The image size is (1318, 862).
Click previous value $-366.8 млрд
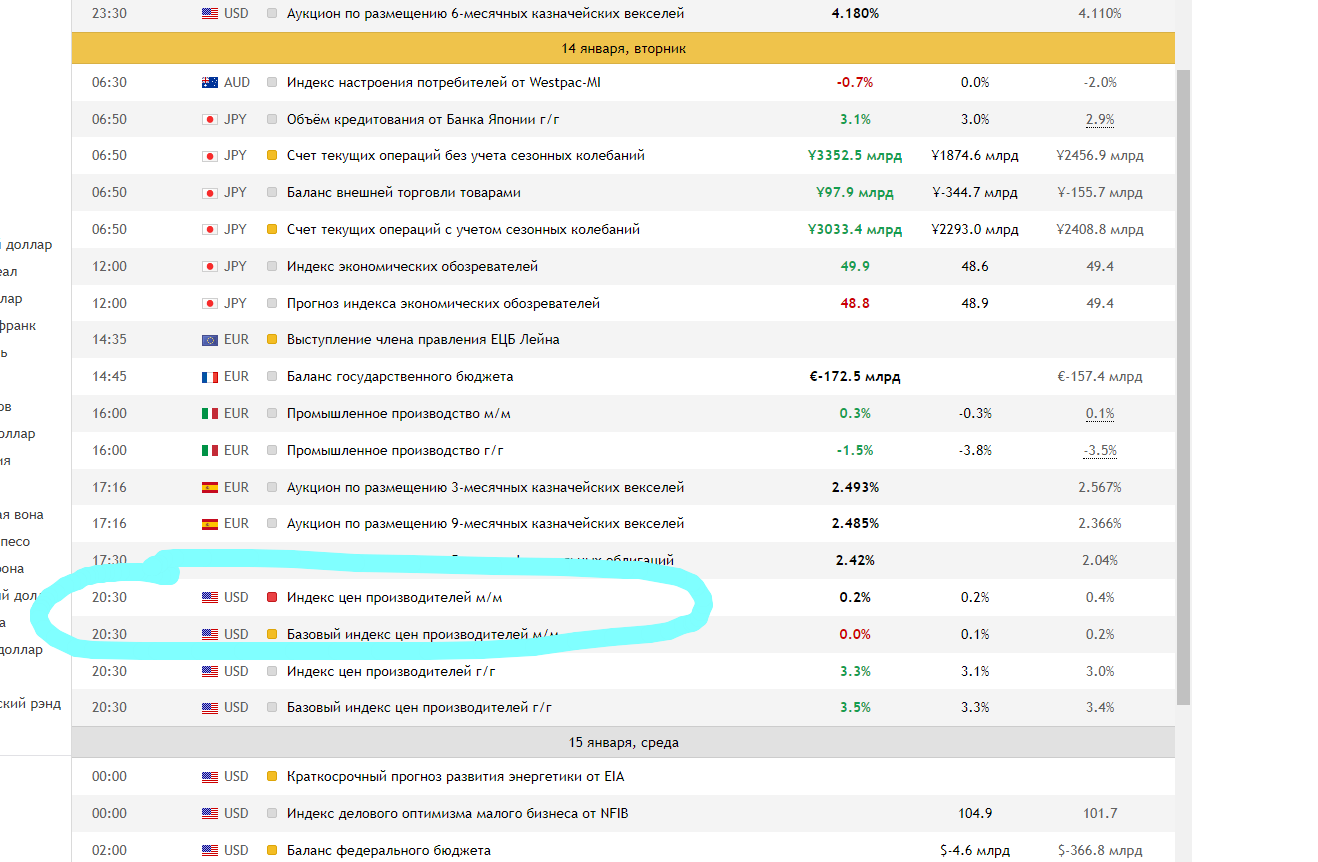pyautogui.click(x=1100, y=851)
